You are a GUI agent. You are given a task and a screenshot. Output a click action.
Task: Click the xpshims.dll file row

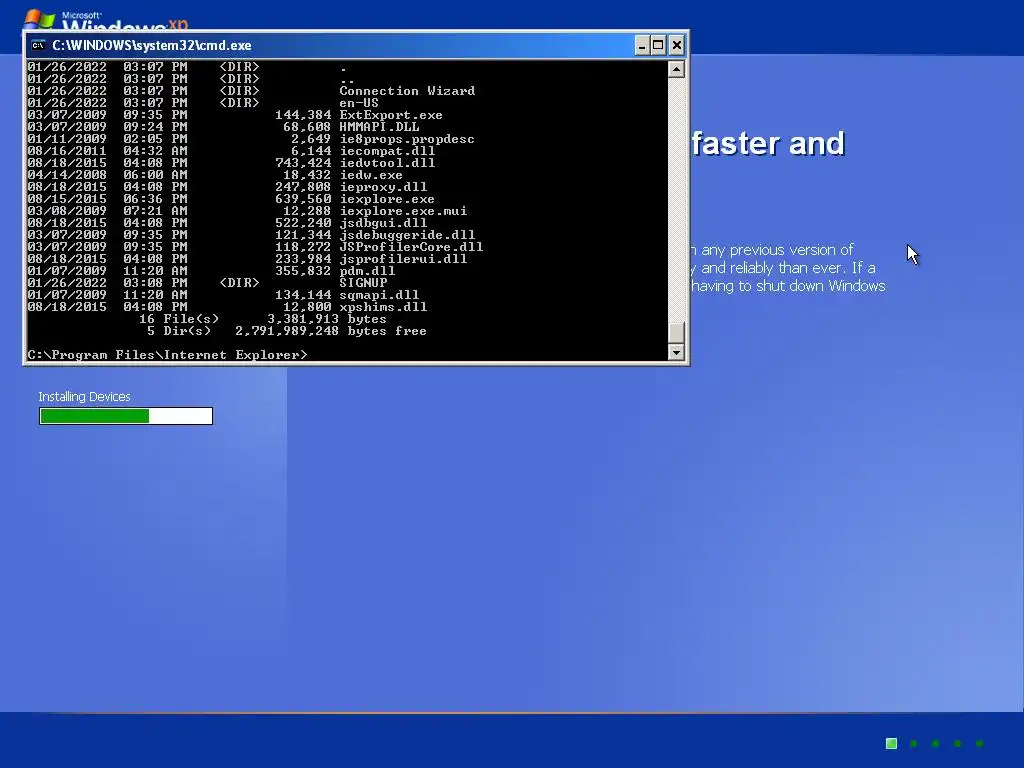227,307
